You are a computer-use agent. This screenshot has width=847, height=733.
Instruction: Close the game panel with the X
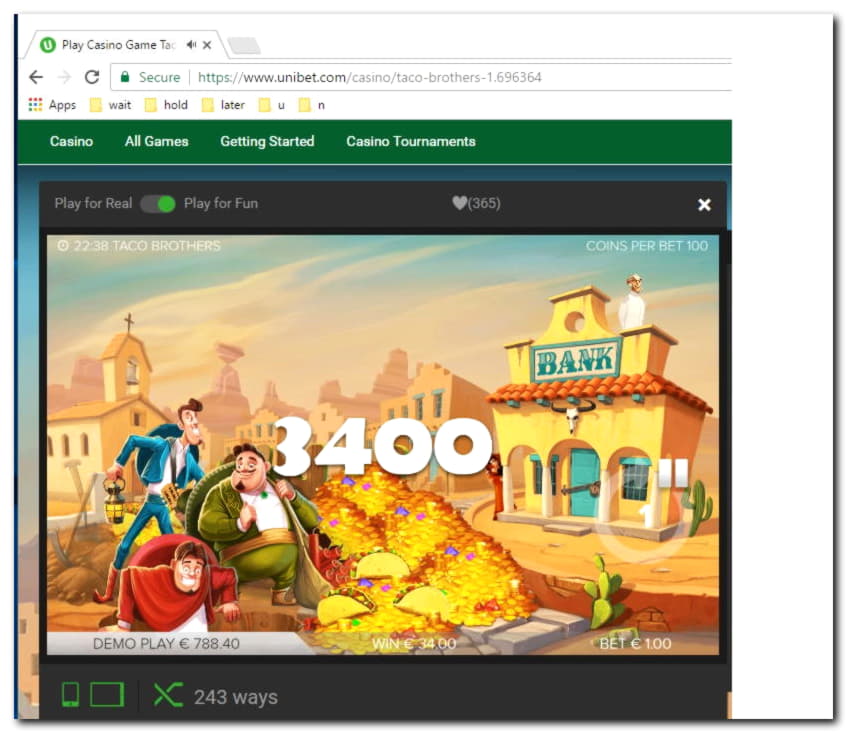tap(704, 205)
